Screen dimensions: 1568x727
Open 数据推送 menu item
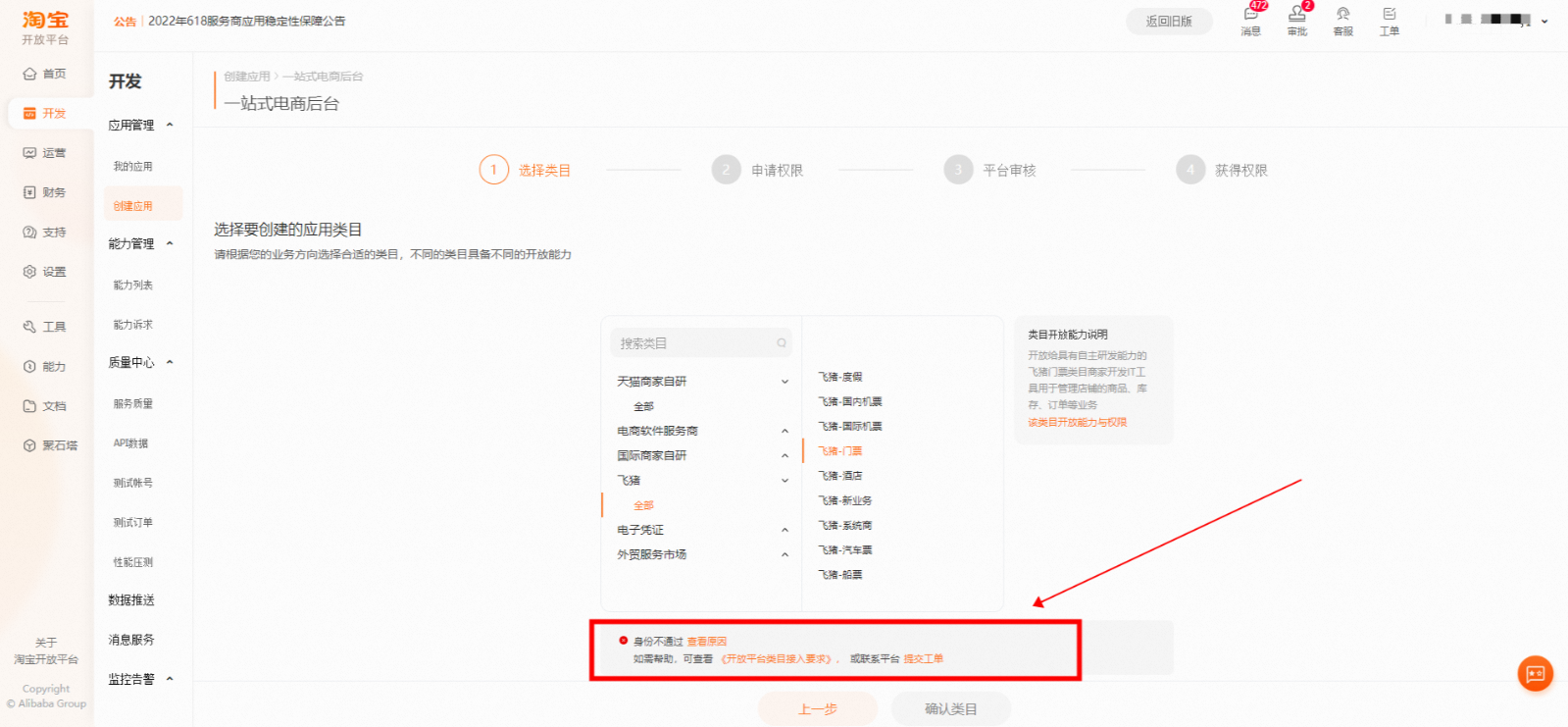tap(131, 600)
